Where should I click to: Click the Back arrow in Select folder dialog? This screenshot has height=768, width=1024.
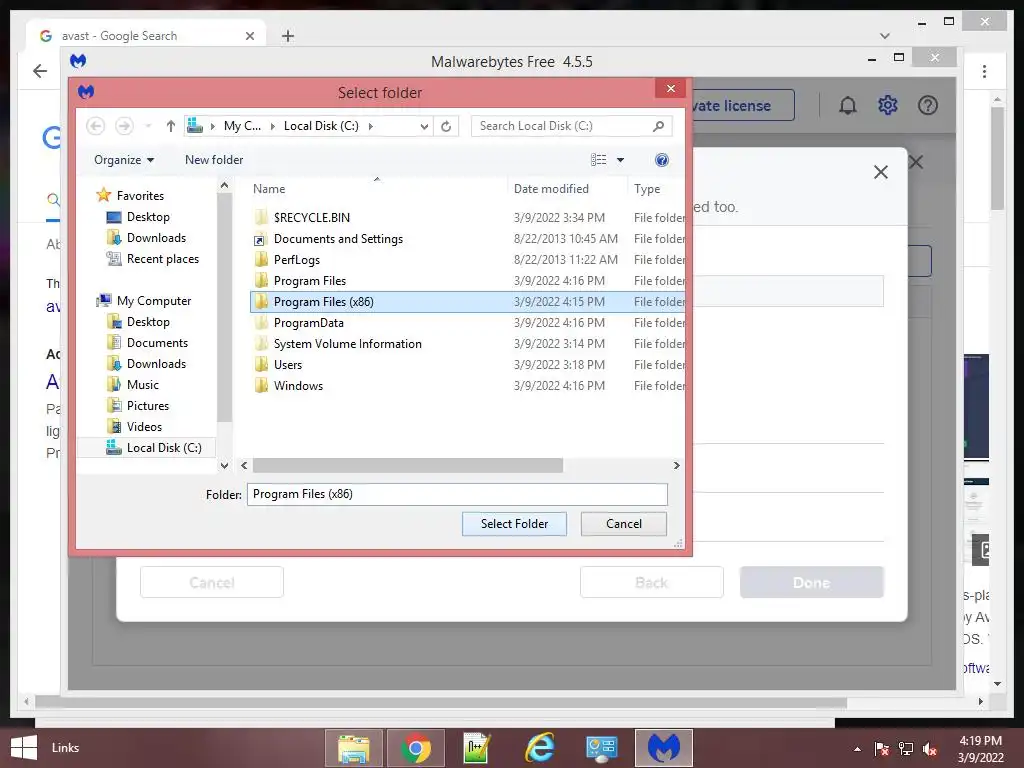point(95,126)
